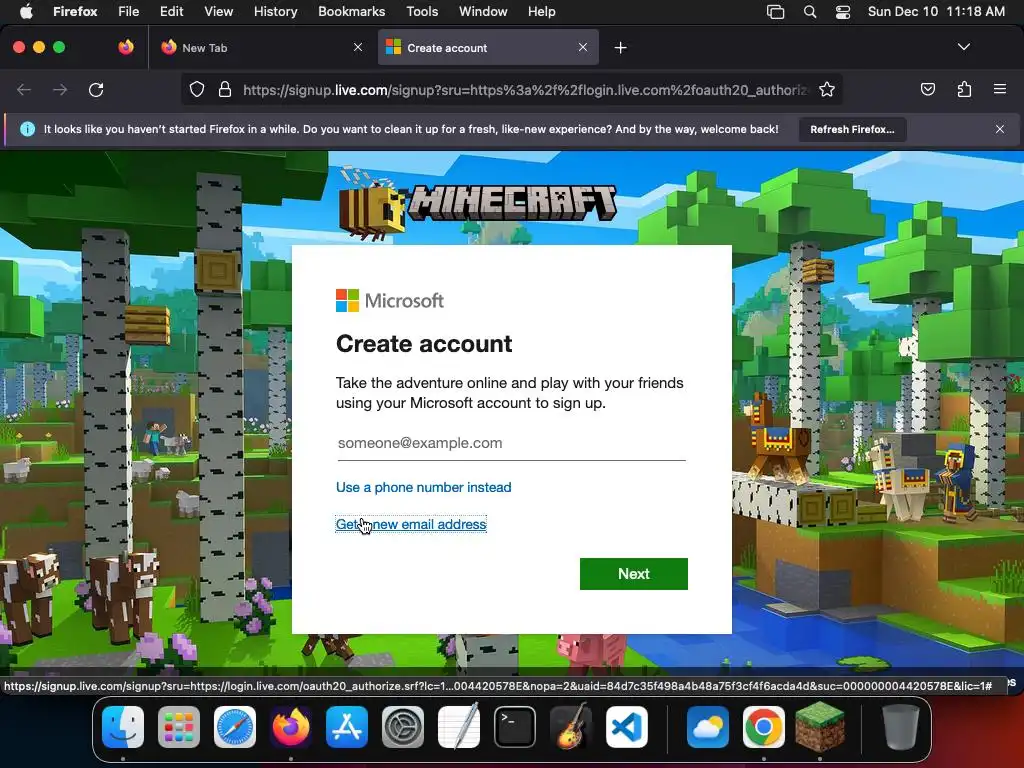The height and width of the screenshot is (768, 1024).
Task: Open Launchpad from the dock
Action: (179, 727)
